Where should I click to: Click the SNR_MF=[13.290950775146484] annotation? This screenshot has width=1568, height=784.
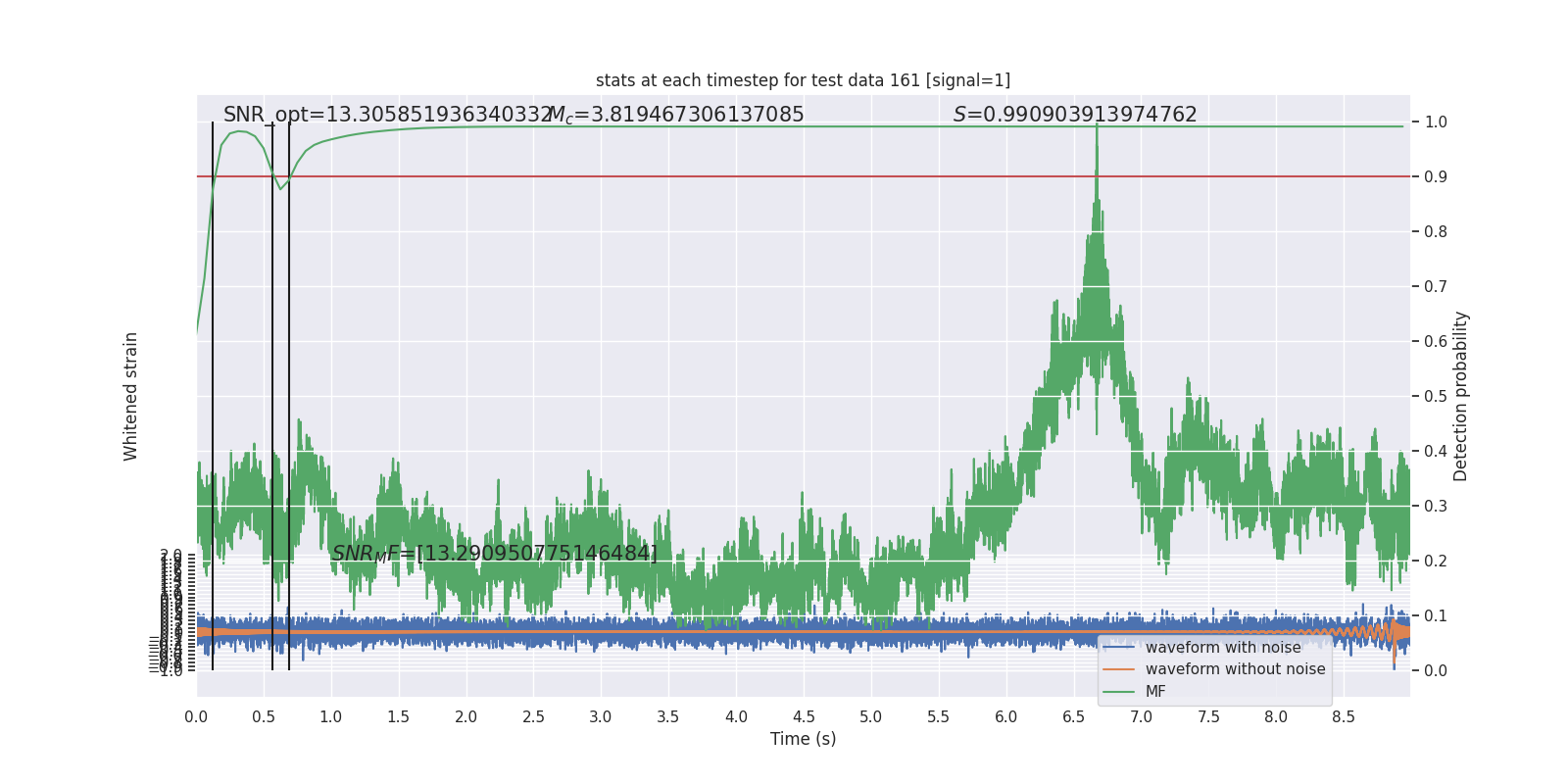[495, 554]
